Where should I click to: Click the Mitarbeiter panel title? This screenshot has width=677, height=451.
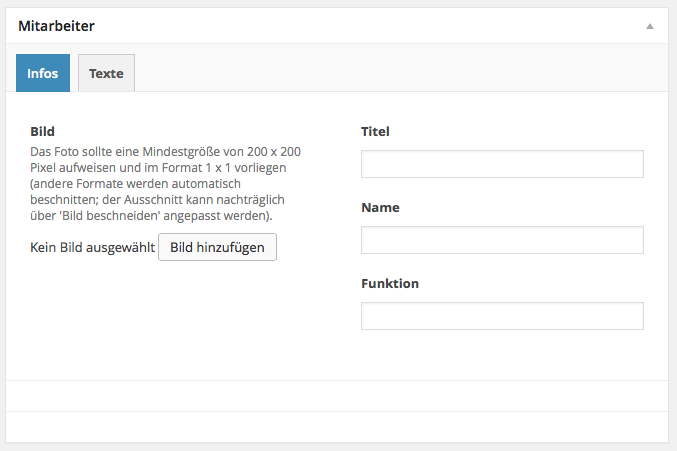pyautogui.click(x=57, y=26)
